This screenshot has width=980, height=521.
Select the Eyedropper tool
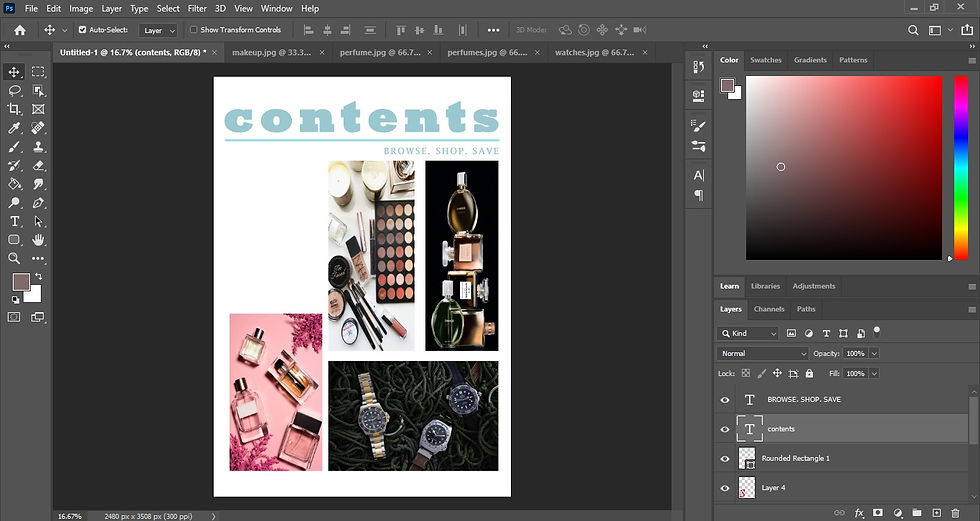click(14, 128)
